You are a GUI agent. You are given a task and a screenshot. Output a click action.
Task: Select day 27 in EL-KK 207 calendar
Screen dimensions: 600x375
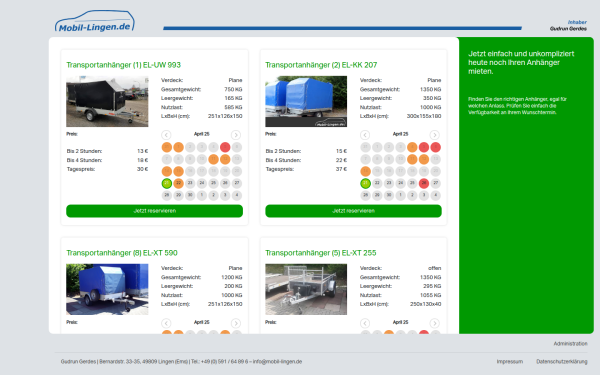pyautogui.click(x=435, y=183)
